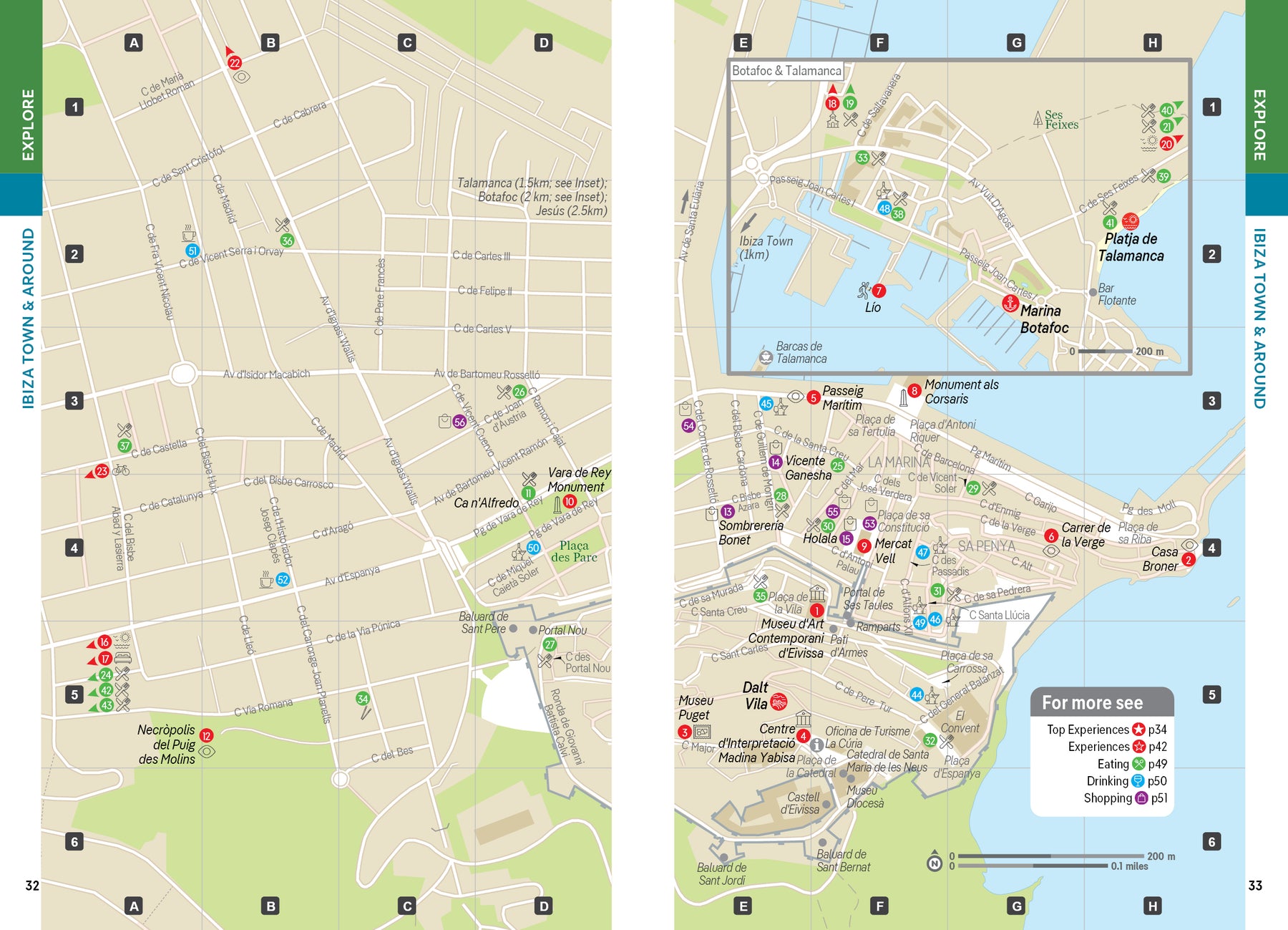
Task: Click the Platja de Talamanca beach icon
Action: point(1131,221)
